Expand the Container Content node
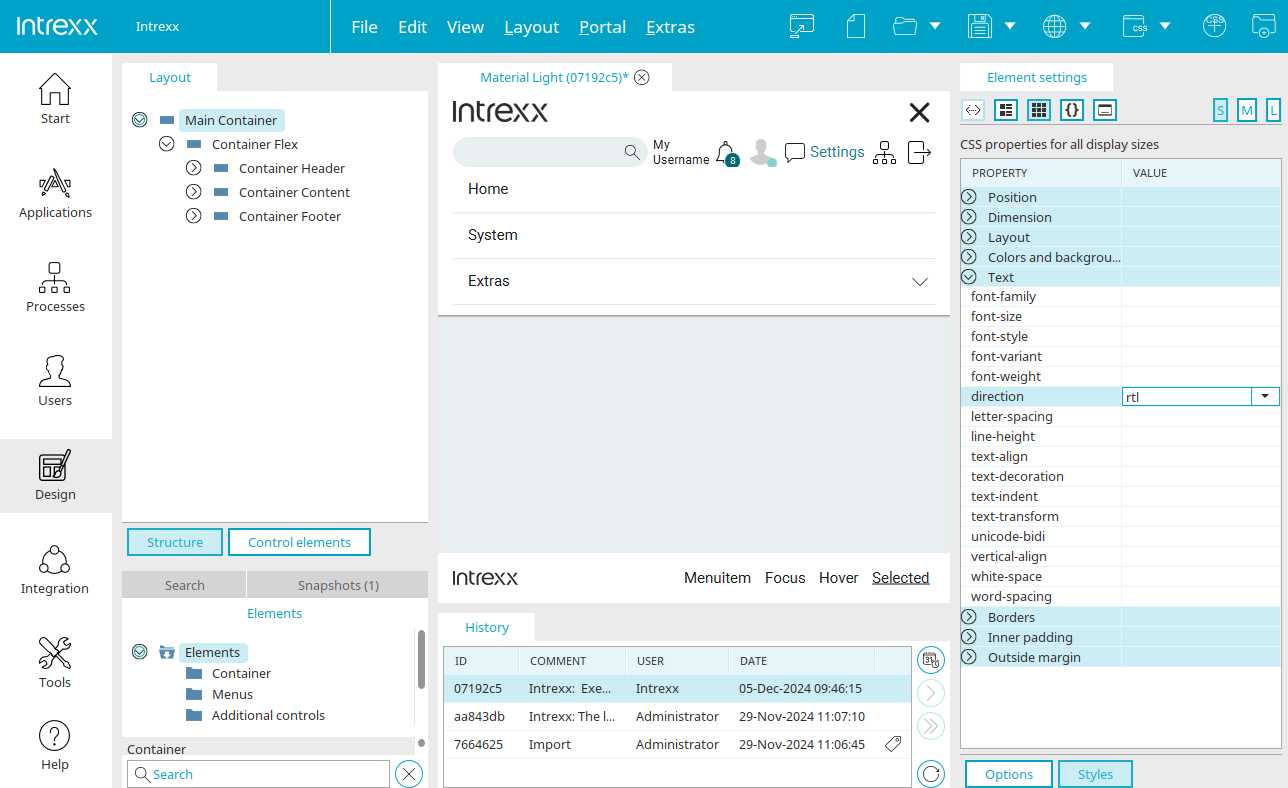The width and height of the screenshot is (1288, 788). [194, 192]
